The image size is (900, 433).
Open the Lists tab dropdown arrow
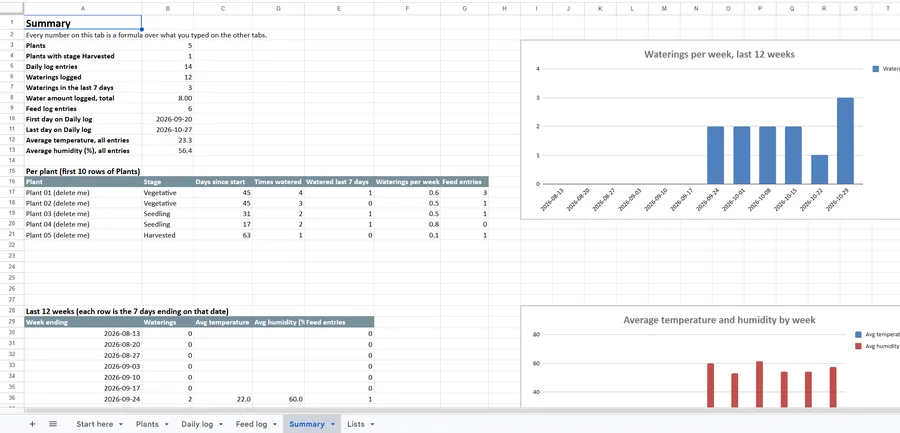pos(373,424)
